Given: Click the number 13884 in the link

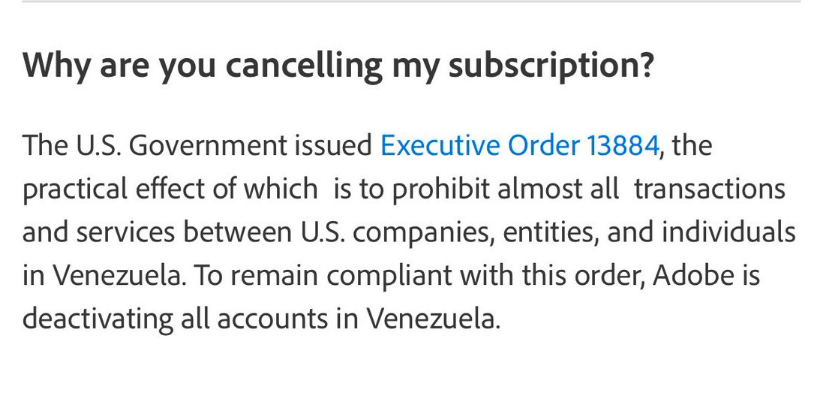Looking at the screenshot, I should [623, 145].
